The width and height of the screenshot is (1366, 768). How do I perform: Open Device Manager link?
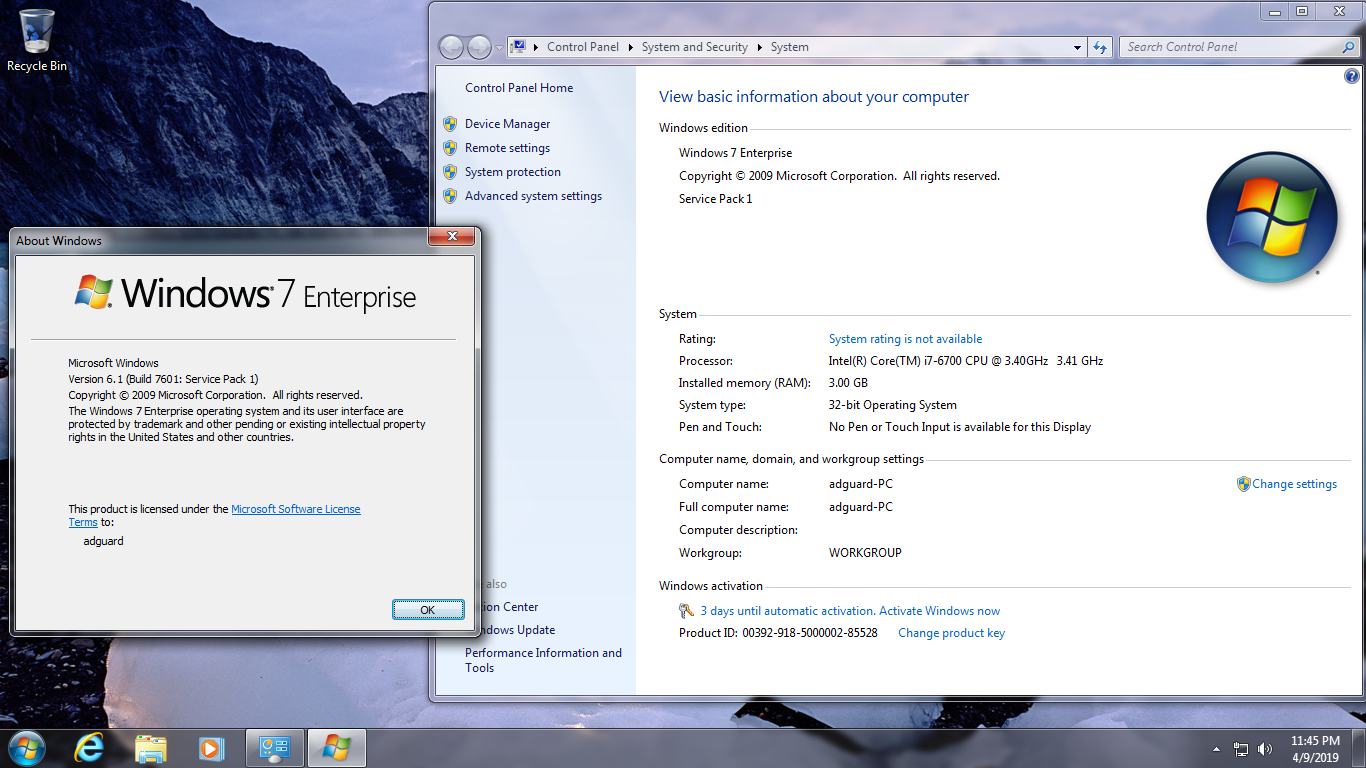(x=508, y=124)
